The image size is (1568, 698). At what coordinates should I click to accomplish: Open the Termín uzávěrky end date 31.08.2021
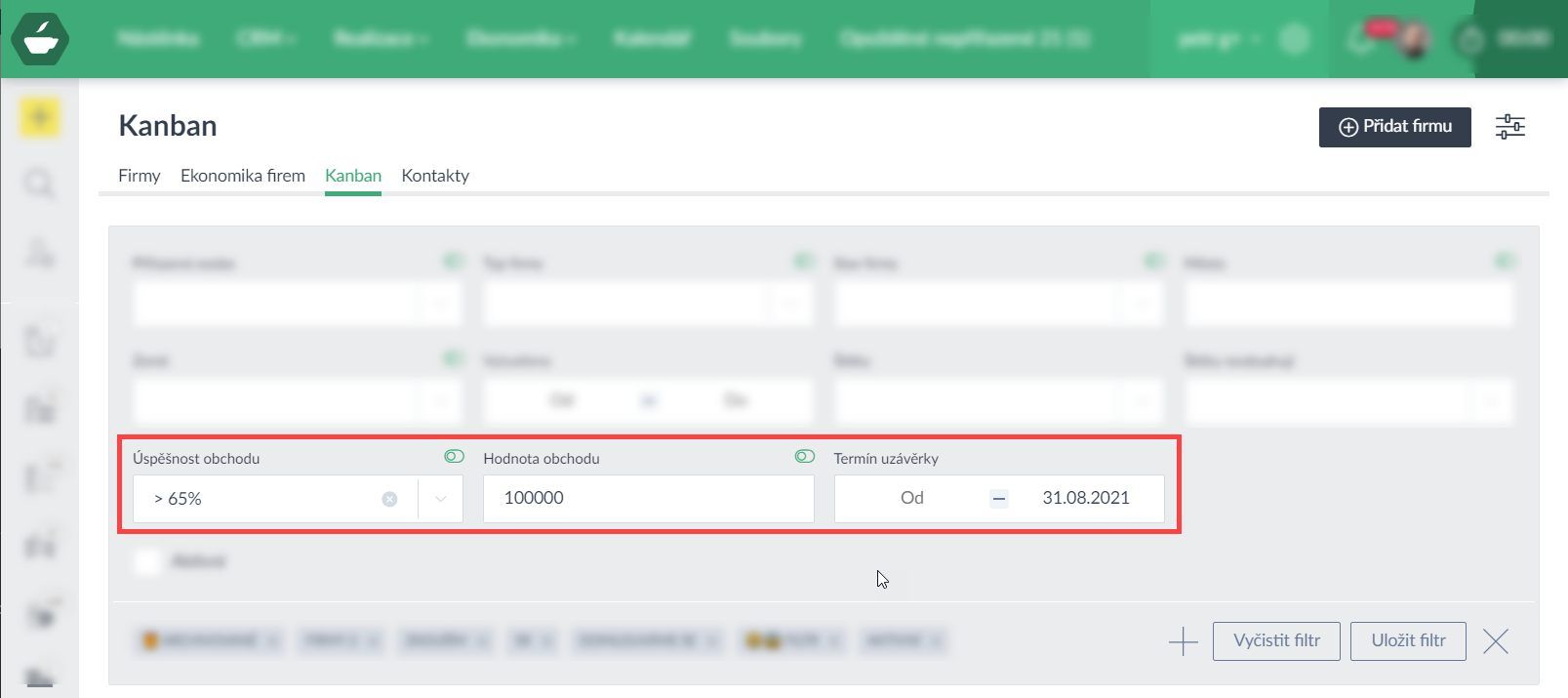click(1085, 498)
